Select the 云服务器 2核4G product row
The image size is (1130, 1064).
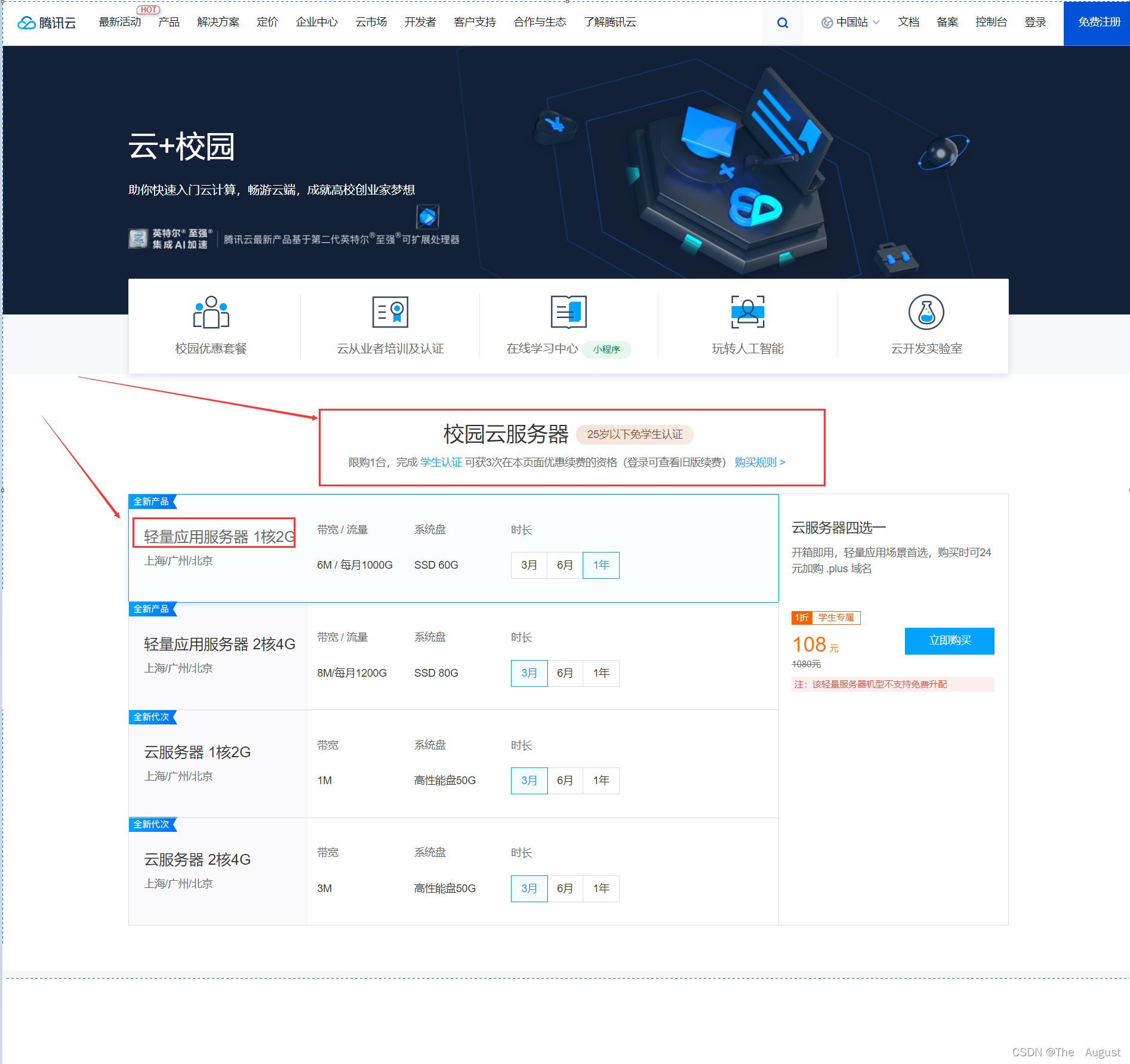(454, 872)
